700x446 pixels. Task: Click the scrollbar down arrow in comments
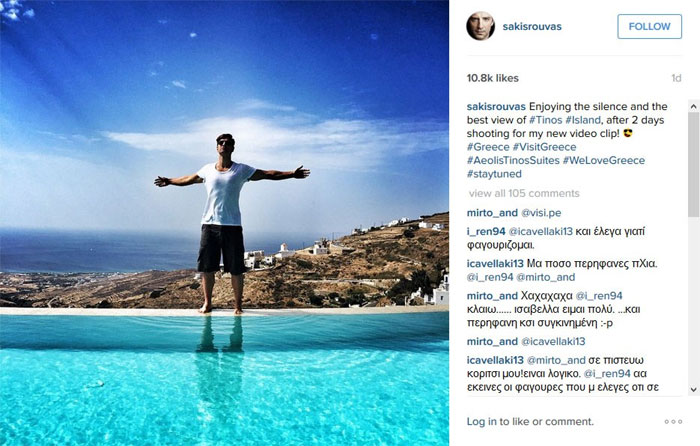coord(693,389)
